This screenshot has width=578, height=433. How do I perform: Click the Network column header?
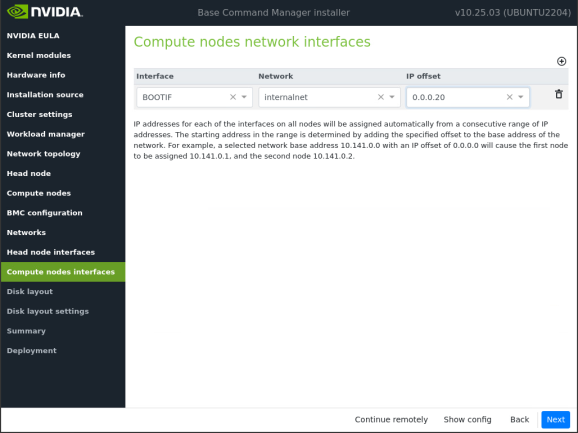(x=276, y=76)
